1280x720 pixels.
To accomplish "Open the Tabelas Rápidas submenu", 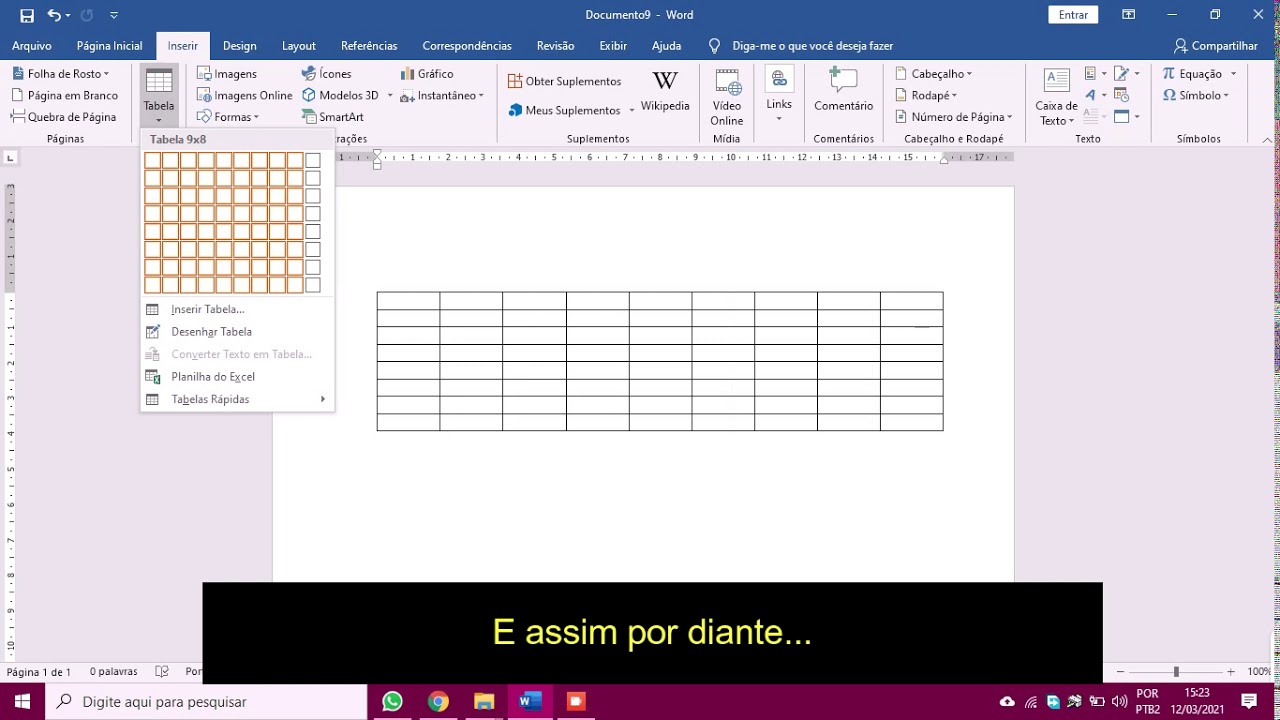I will point(237,400).
